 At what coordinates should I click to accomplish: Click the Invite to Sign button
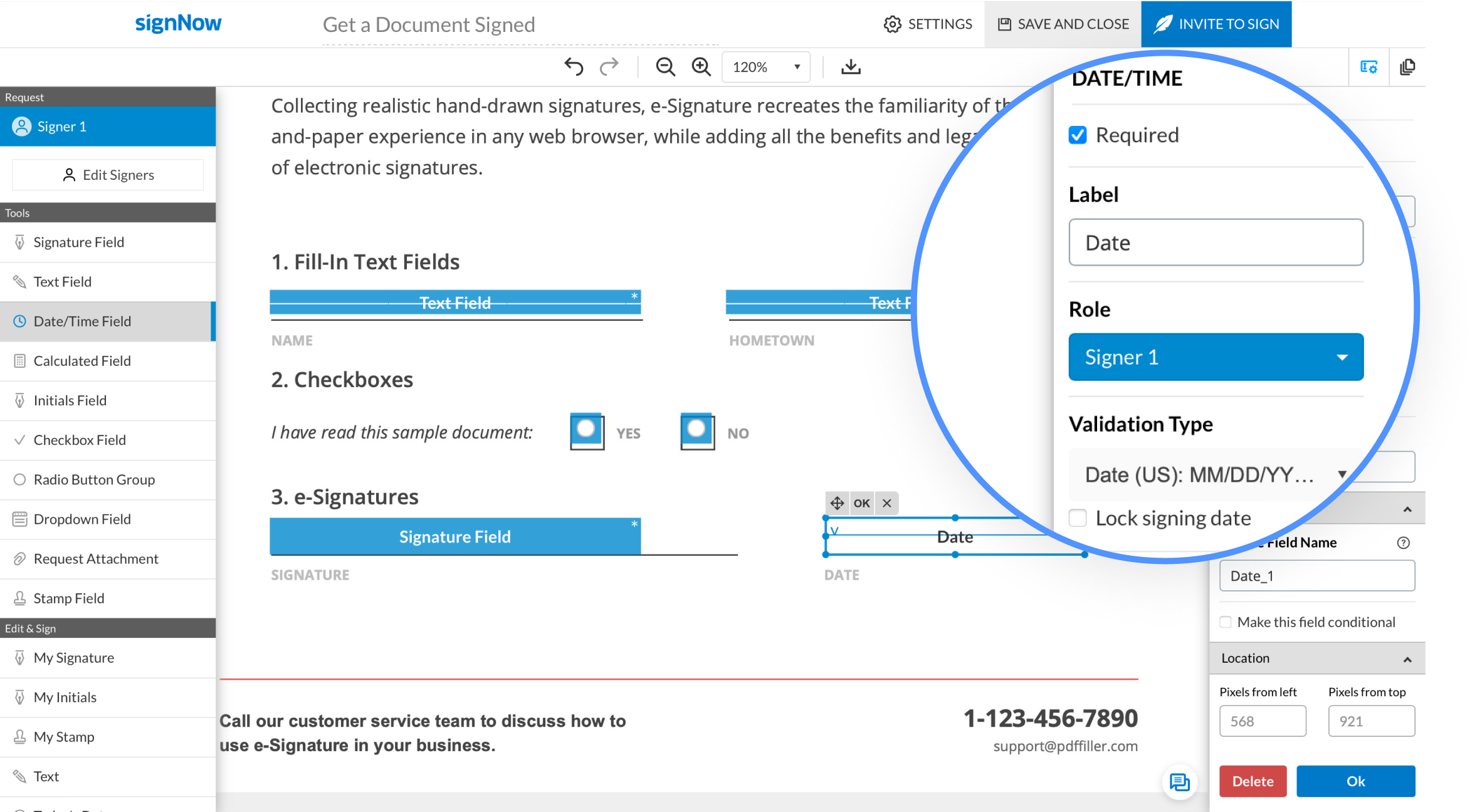[1216, 24]
